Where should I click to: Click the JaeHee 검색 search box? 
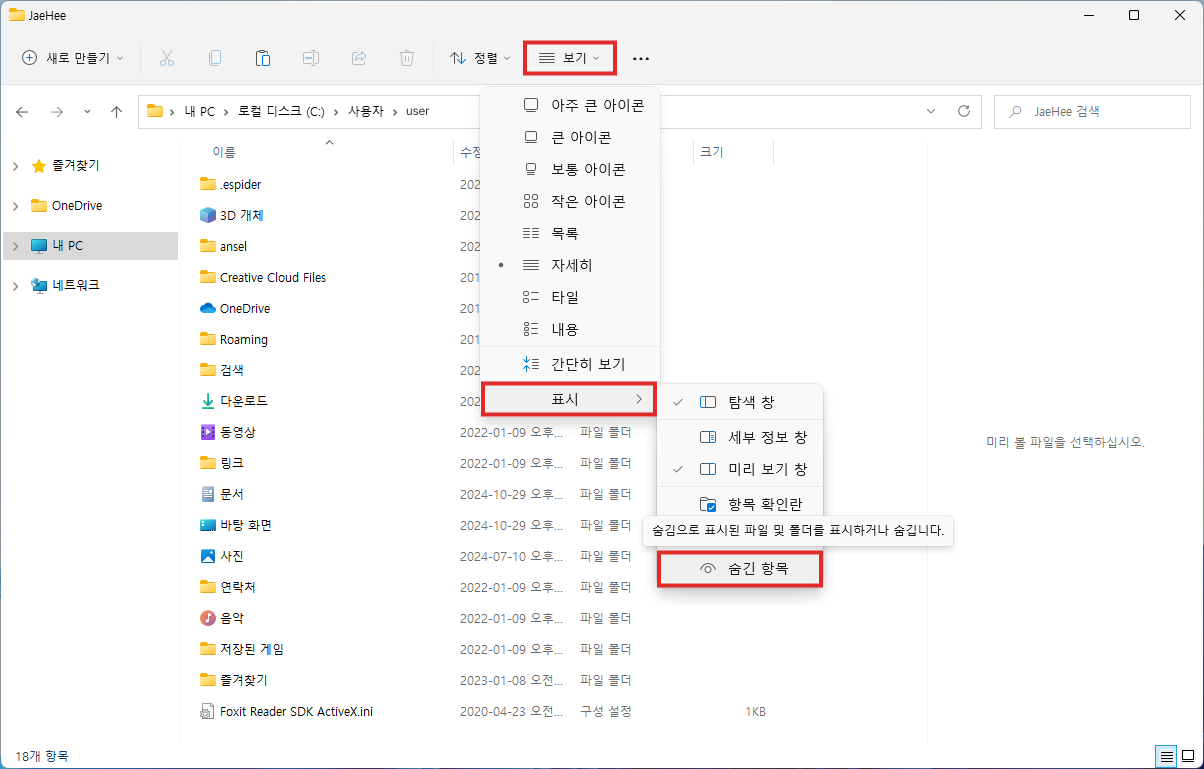pos(1093,111)
